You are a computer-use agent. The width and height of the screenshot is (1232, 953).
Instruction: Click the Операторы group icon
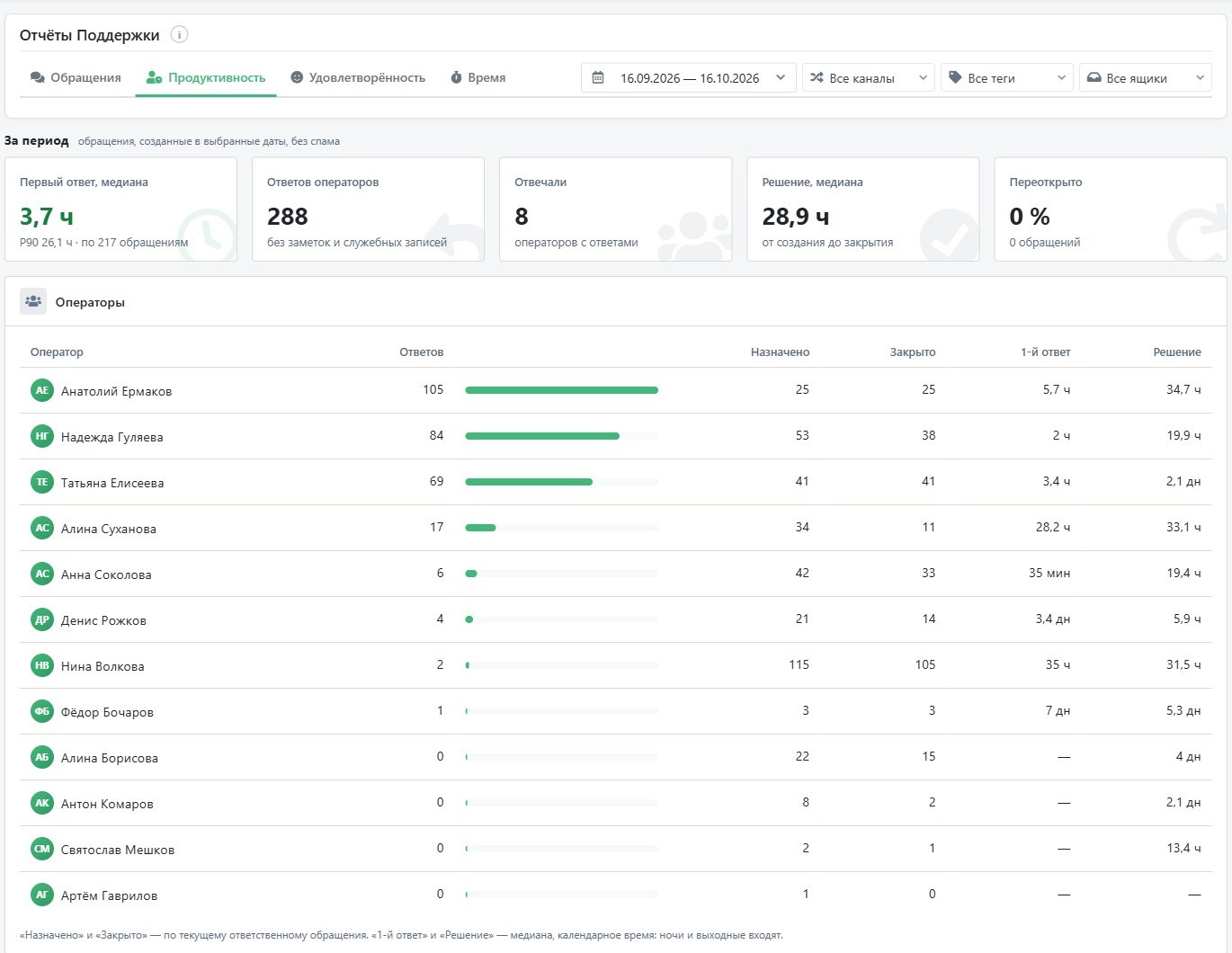coord(33,301)
